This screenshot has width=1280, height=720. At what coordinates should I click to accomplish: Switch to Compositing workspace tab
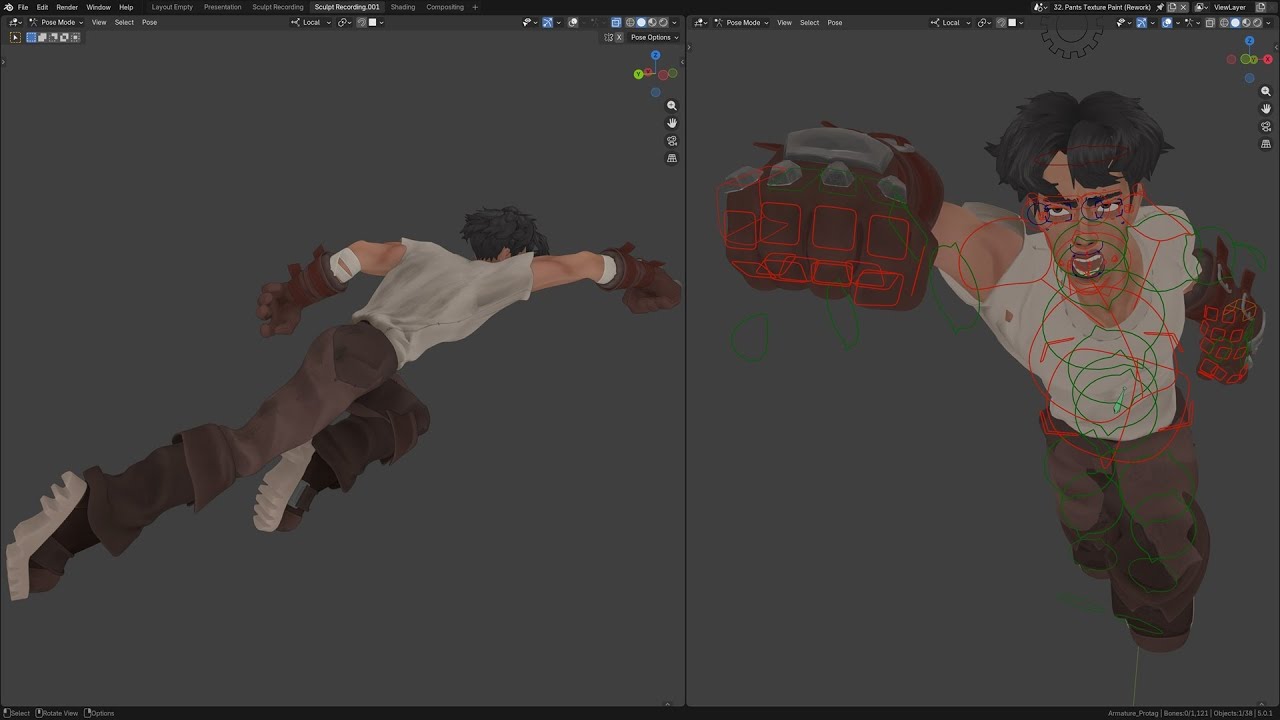click(445, 7)
